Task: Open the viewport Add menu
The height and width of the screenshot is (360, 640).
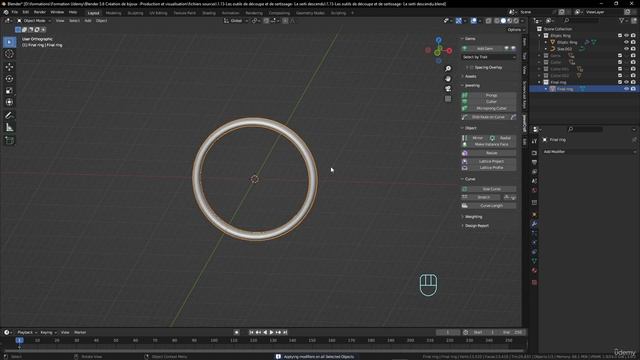Action: pos(88,21)
